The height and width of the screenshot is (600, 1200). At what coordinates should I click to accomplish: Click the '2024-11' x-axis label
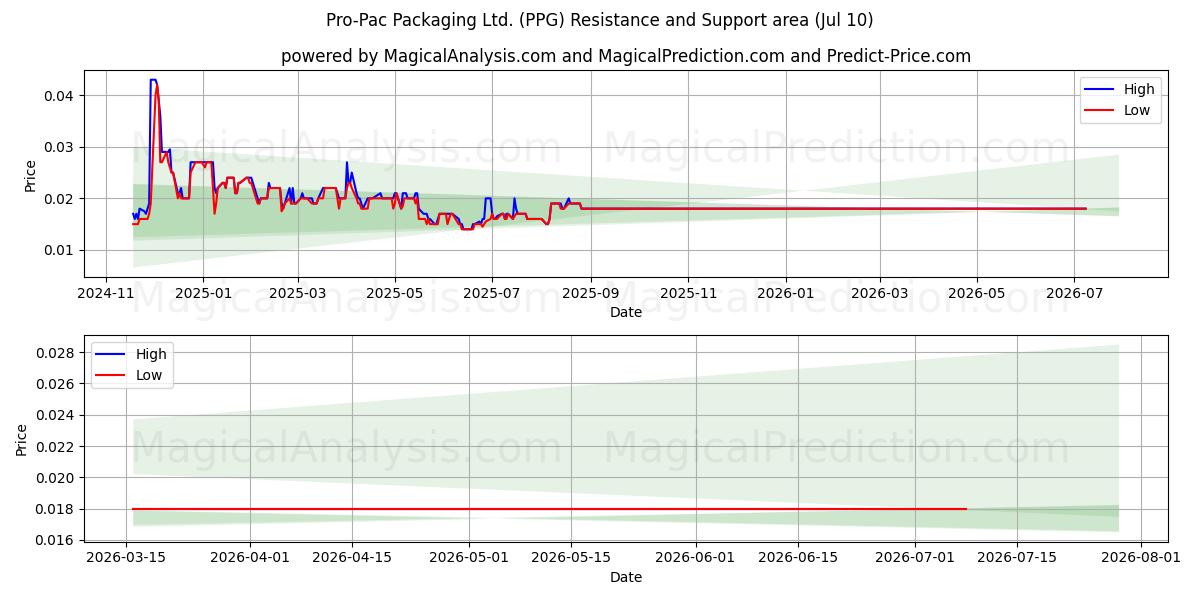107,295
